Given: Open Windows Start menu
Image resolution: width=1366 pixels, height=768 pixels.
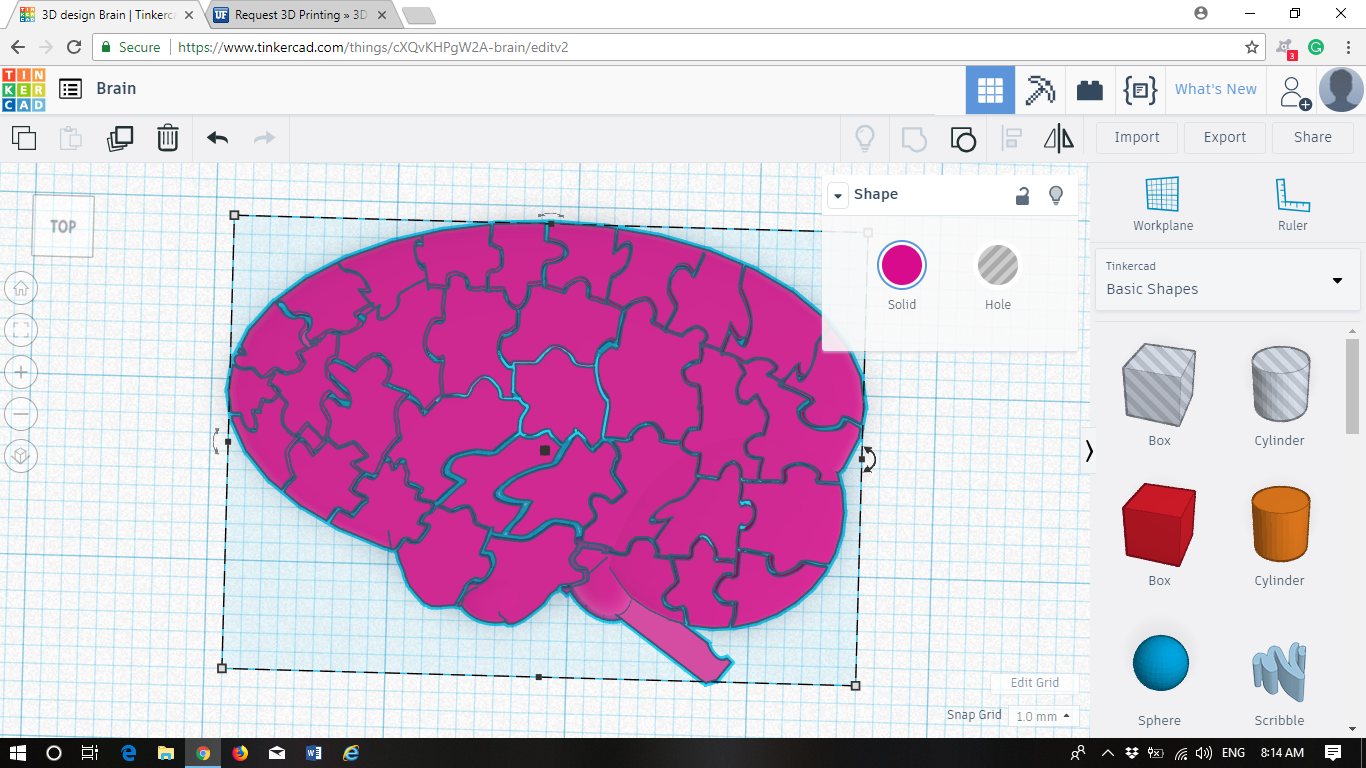Looking at the screenshot, I should (x=18, y=752).
